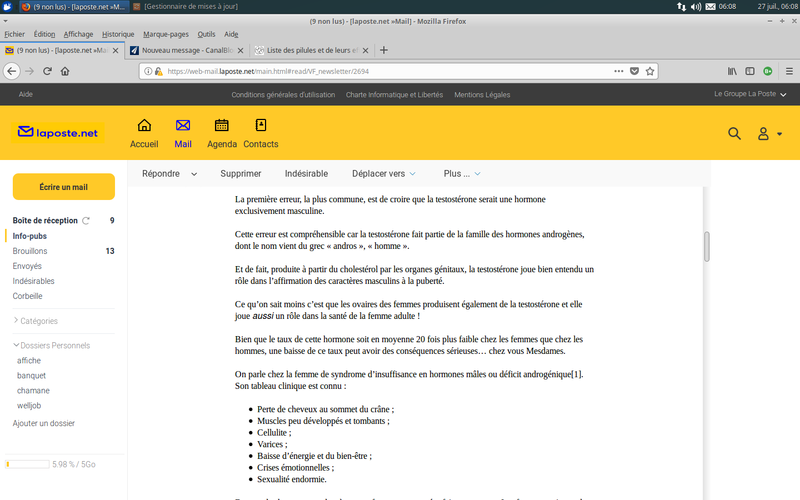The width and height of the screenshot is (800, 500).
Task: Toggle the Firefox sidebar icon
Action: [x=750, y=71]
